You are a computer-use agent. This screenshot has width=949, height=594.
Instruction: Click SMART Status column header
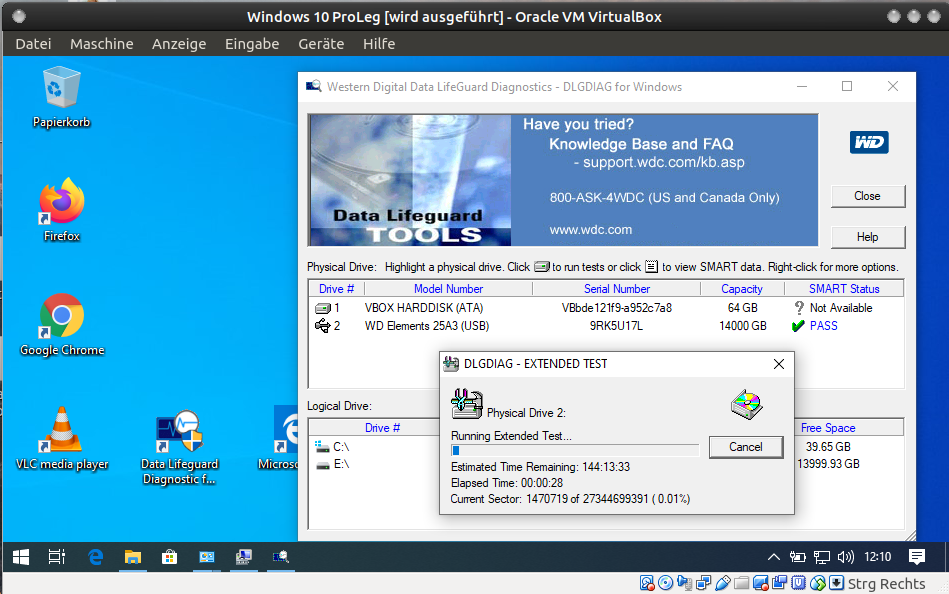[x=844, y=289]
